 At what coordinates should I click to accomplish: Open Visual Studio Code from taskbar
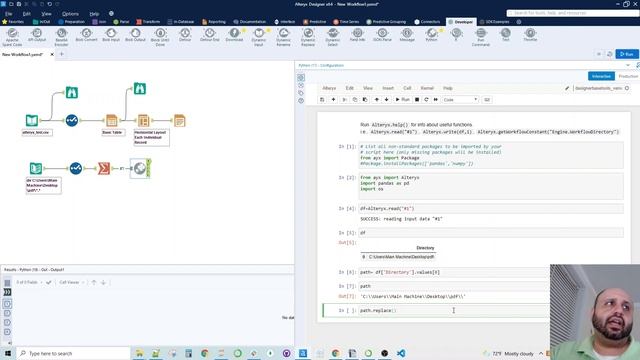point(401,353)
